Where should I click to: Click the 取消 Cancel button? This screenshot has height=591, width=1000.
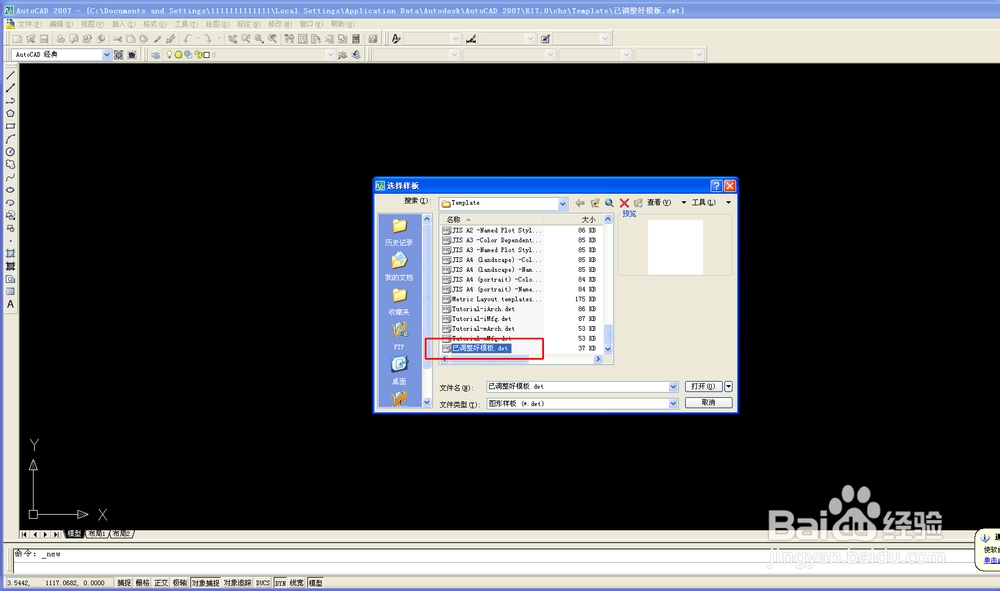[709, 402]
